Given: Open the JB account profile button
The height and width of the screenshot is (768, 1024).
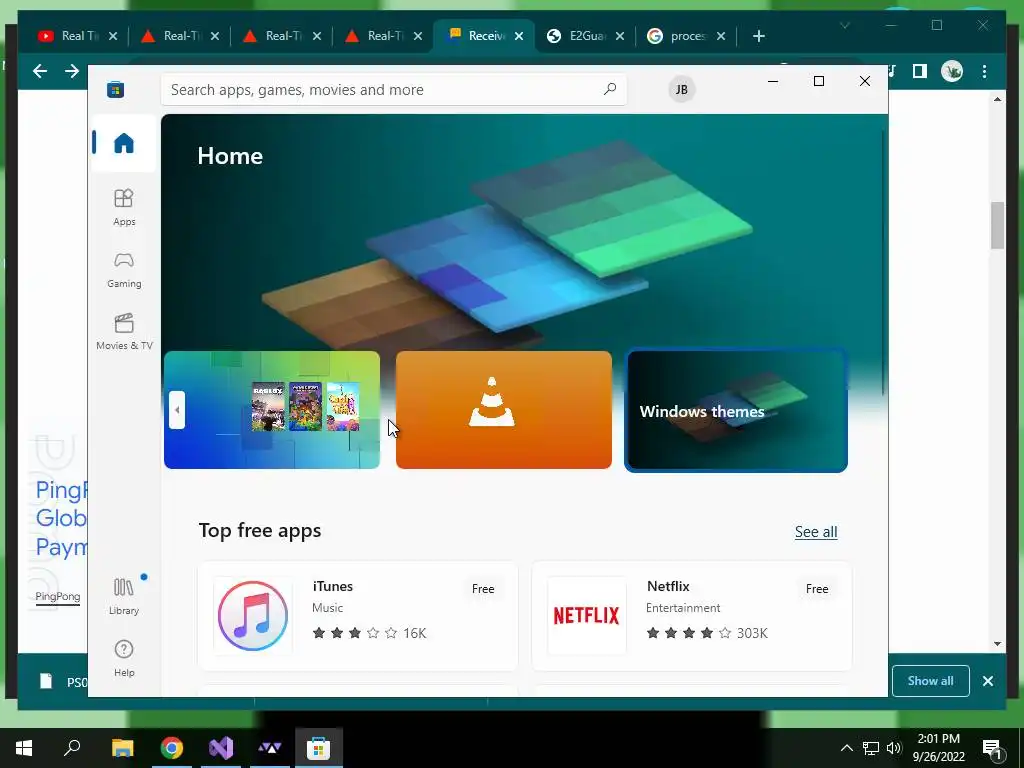Looking at the screenshot, I should (681, 89).
